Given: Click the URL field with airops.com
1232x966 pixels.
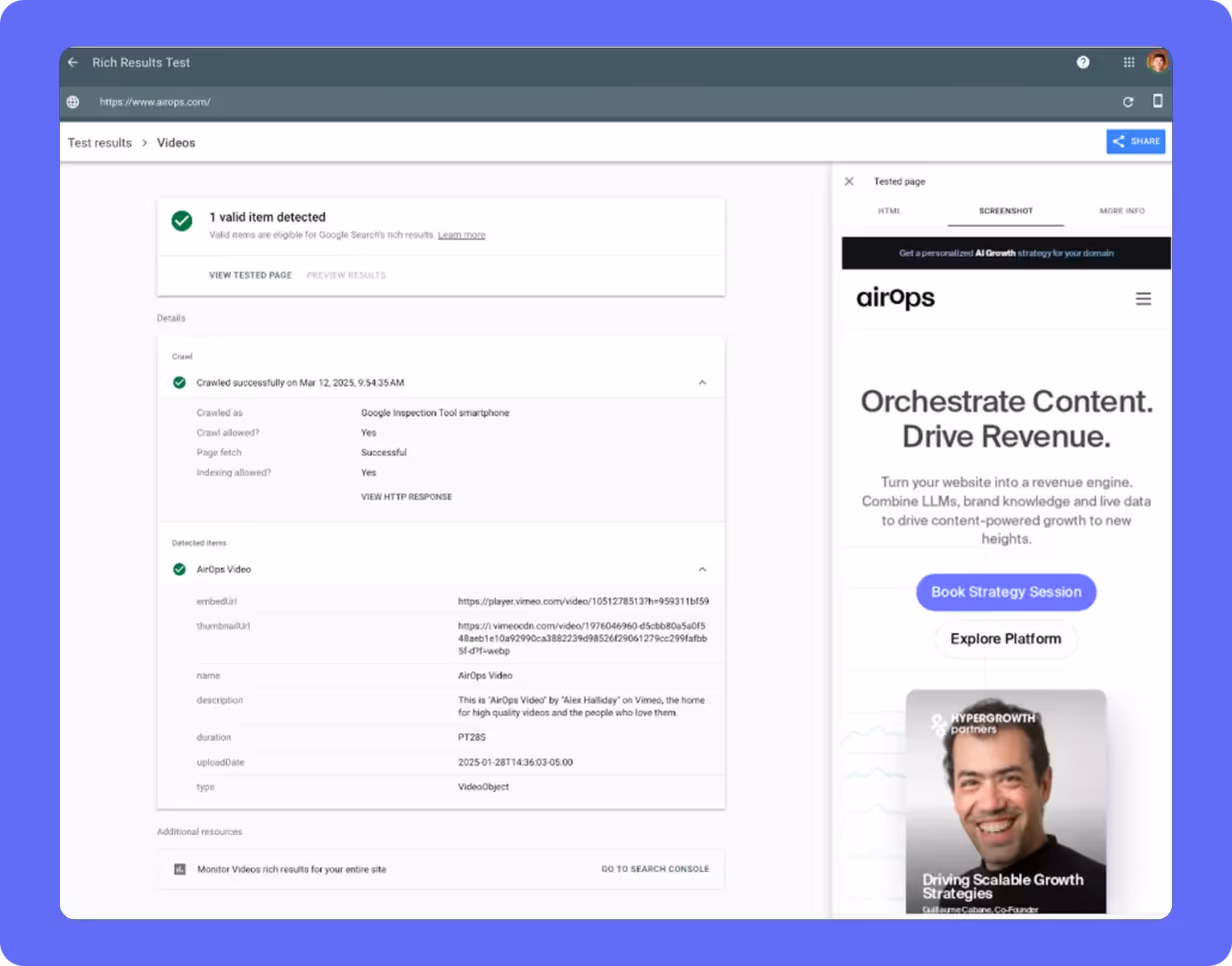Looking at the screenshot, I should (155, 102).
